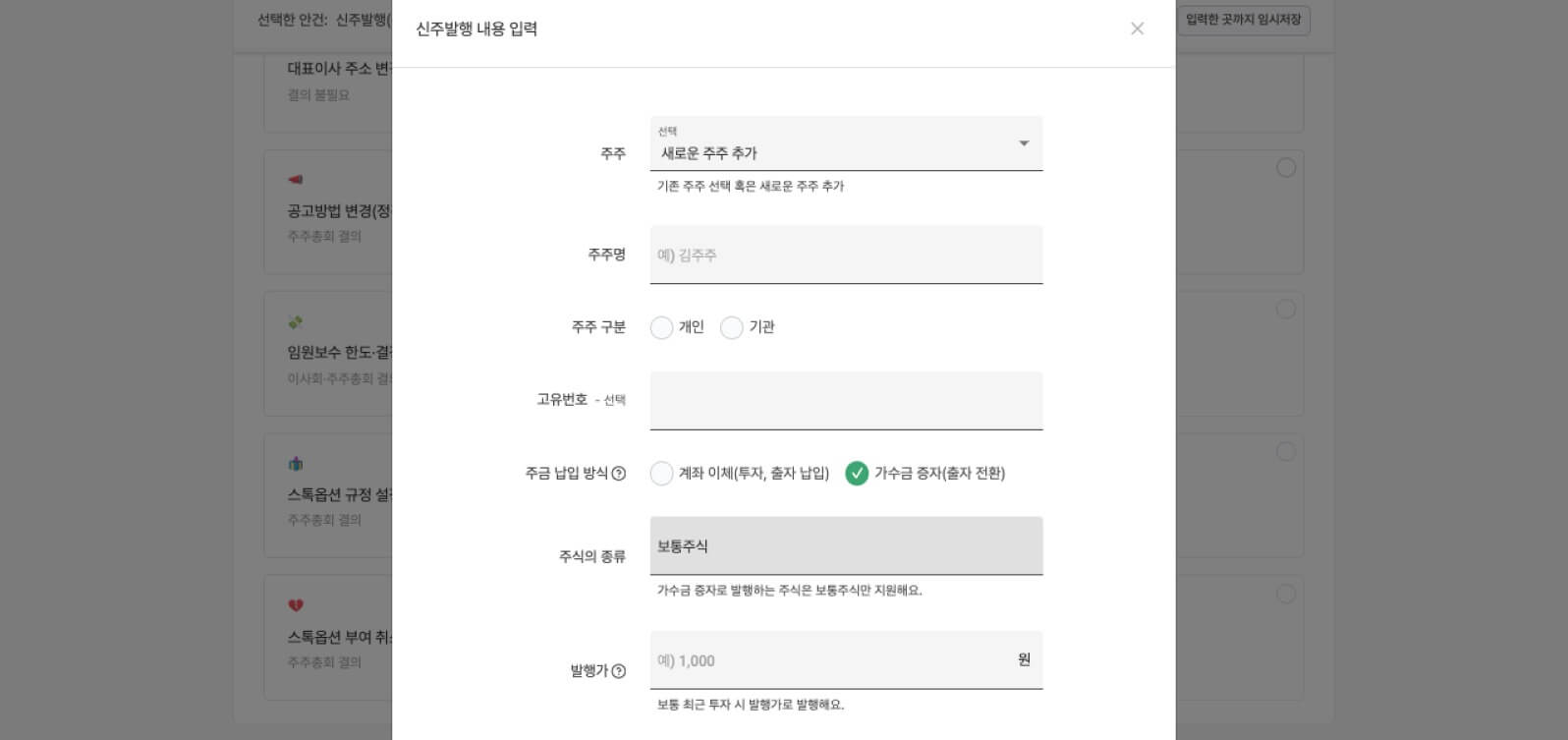Viewport: 1568px width, 740px height.
Task: Click the 발행가 price input field
Action: [830, 660]
